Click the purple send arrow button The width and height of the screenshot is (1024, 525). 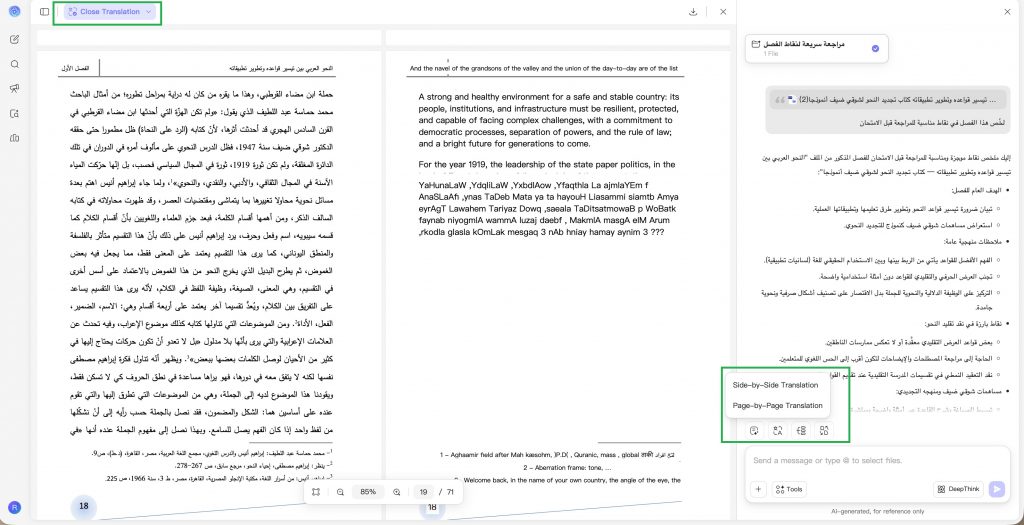pyautogui.click(x=997, y=489)
